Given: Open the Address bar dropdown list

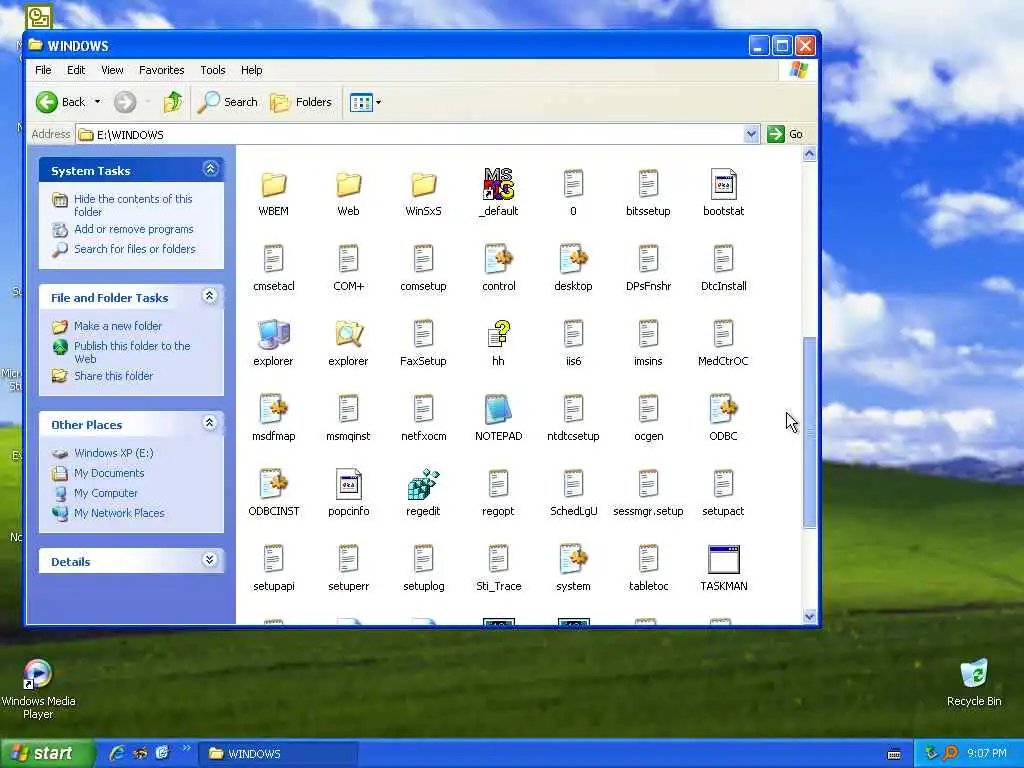Looking at the screenshot, I should [751, 134].
